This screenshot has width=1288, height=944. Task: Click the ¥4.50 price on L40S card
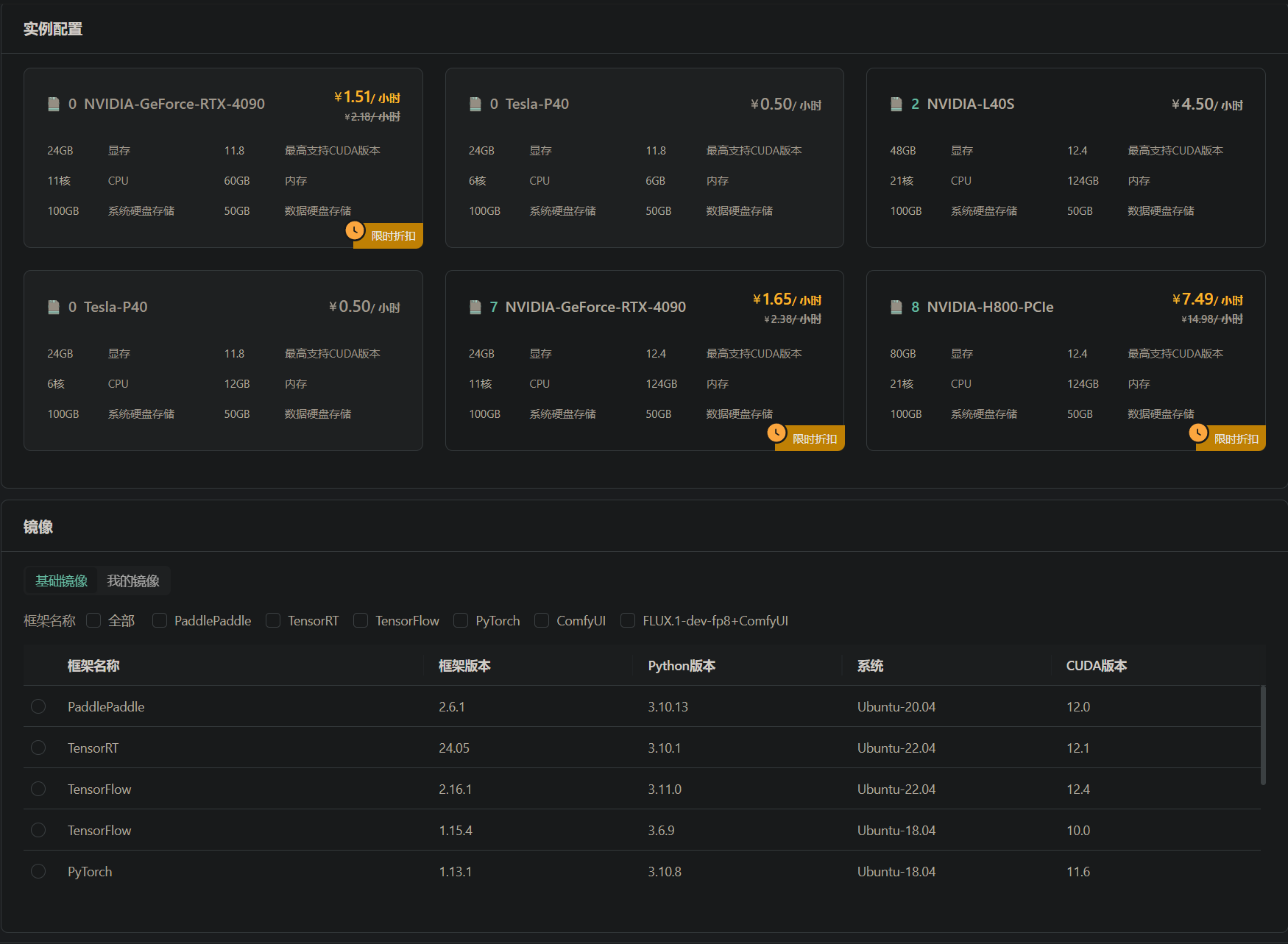1207,104
